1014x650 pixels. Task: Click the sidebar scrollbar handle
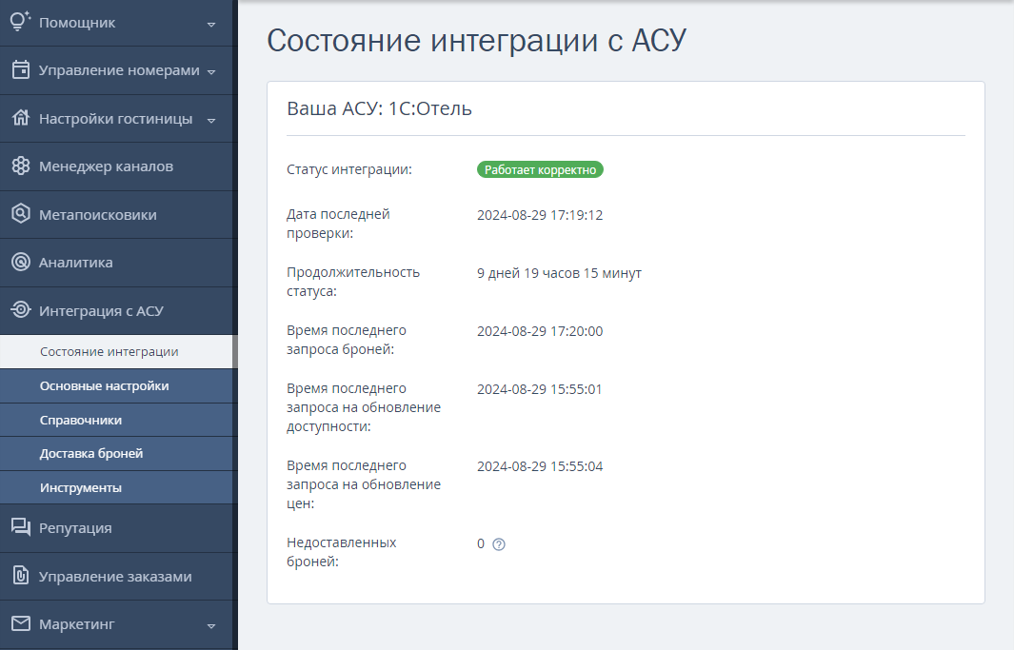tap(235, 352)
